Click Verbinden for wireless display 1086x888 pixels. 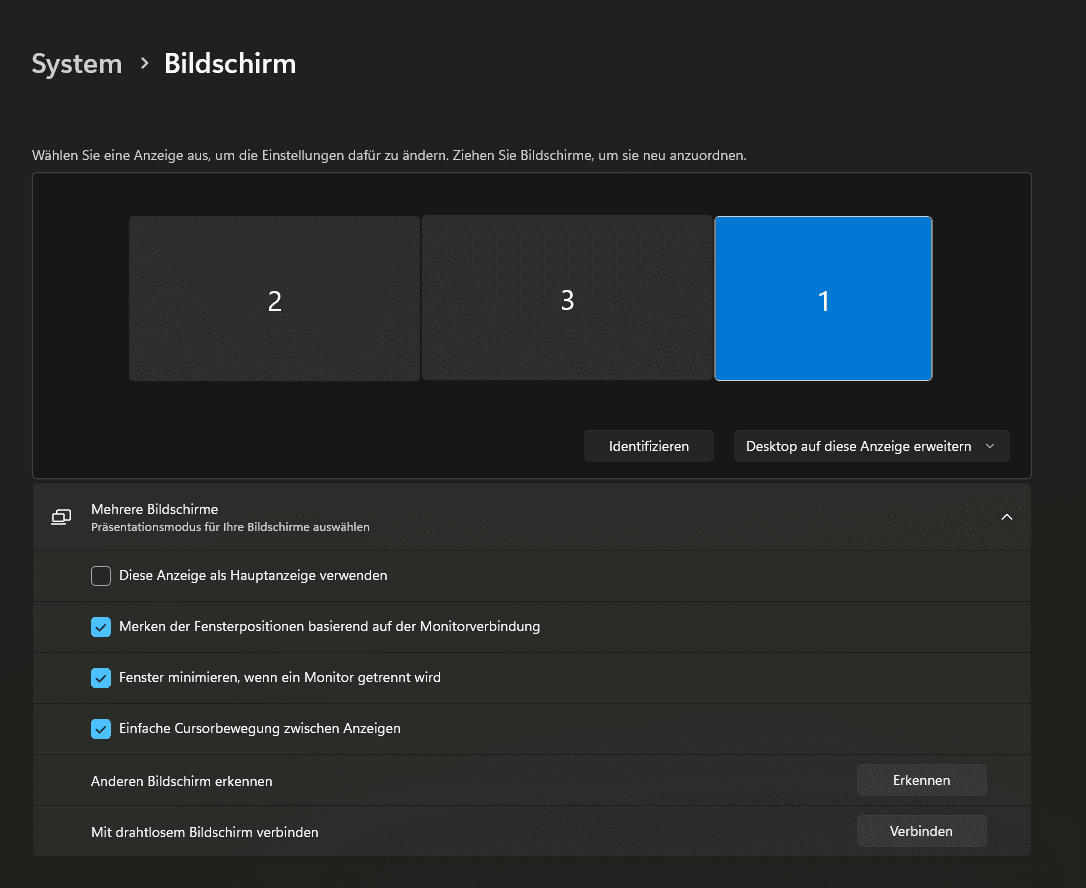pyautogui.click(x=921, y=831)
